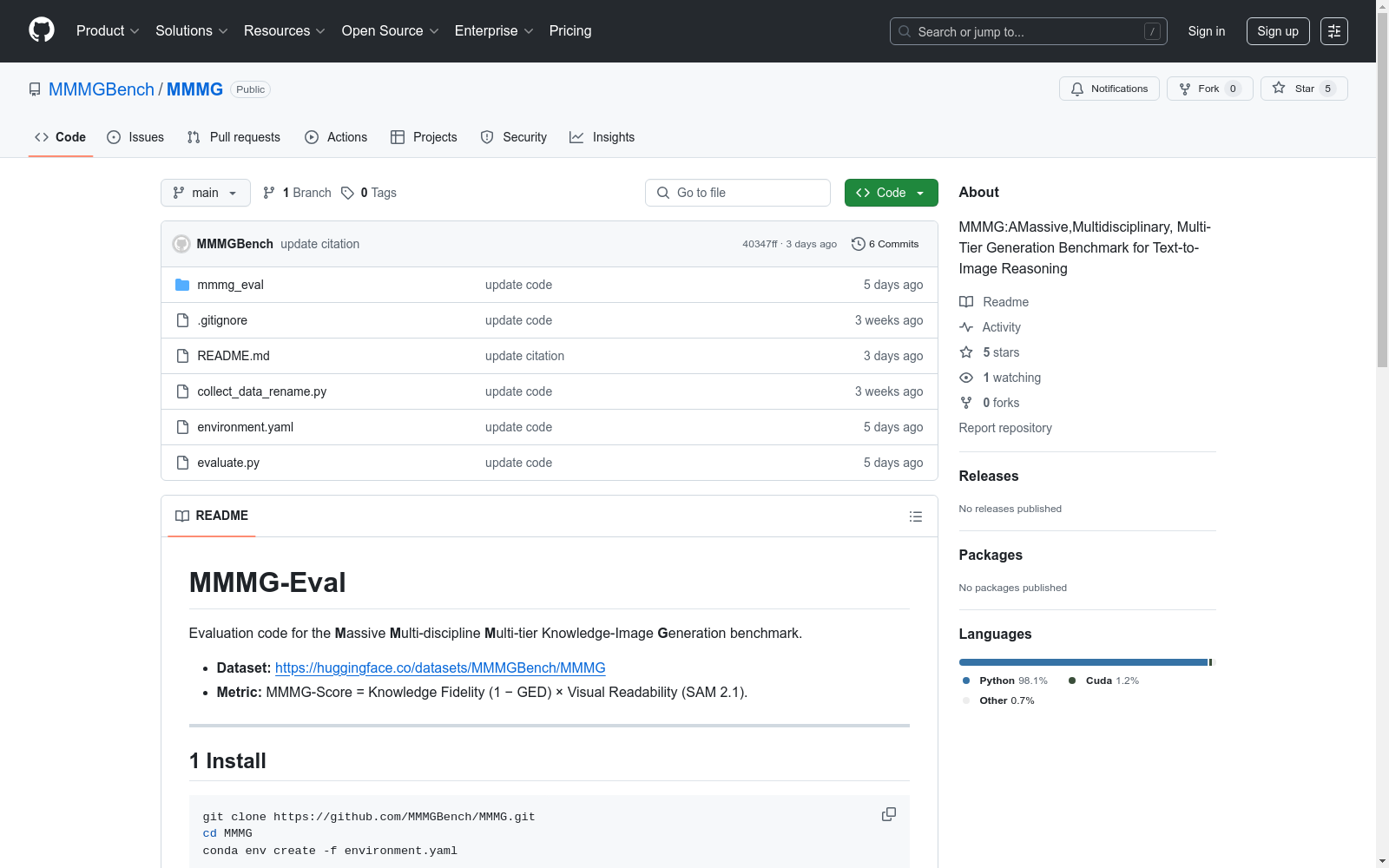The width and height of the screenshot is (1389, 868).
Task: Click the fork icon in Fork button
Action: tap(1185, 89)
